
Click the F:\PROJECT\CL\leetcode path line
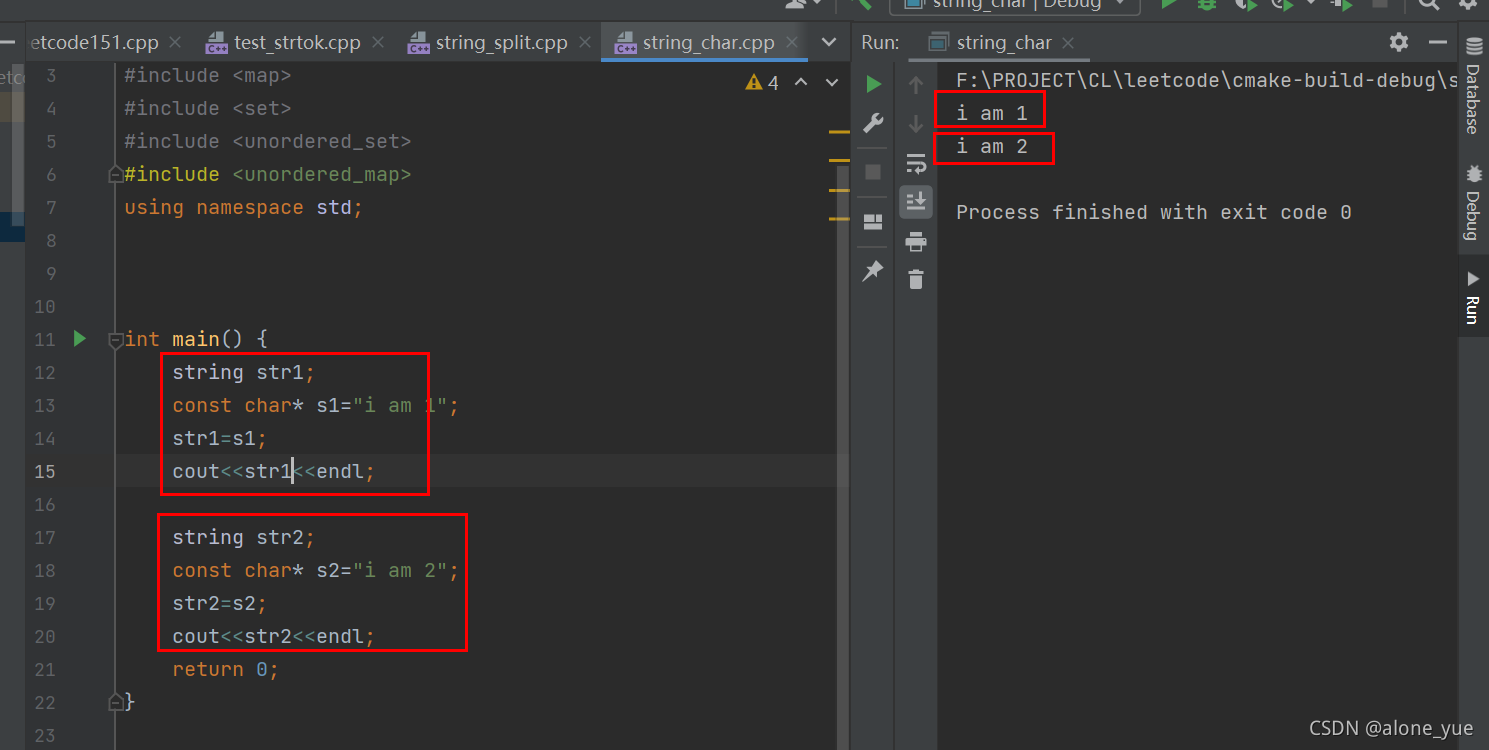coord(1206,80)
